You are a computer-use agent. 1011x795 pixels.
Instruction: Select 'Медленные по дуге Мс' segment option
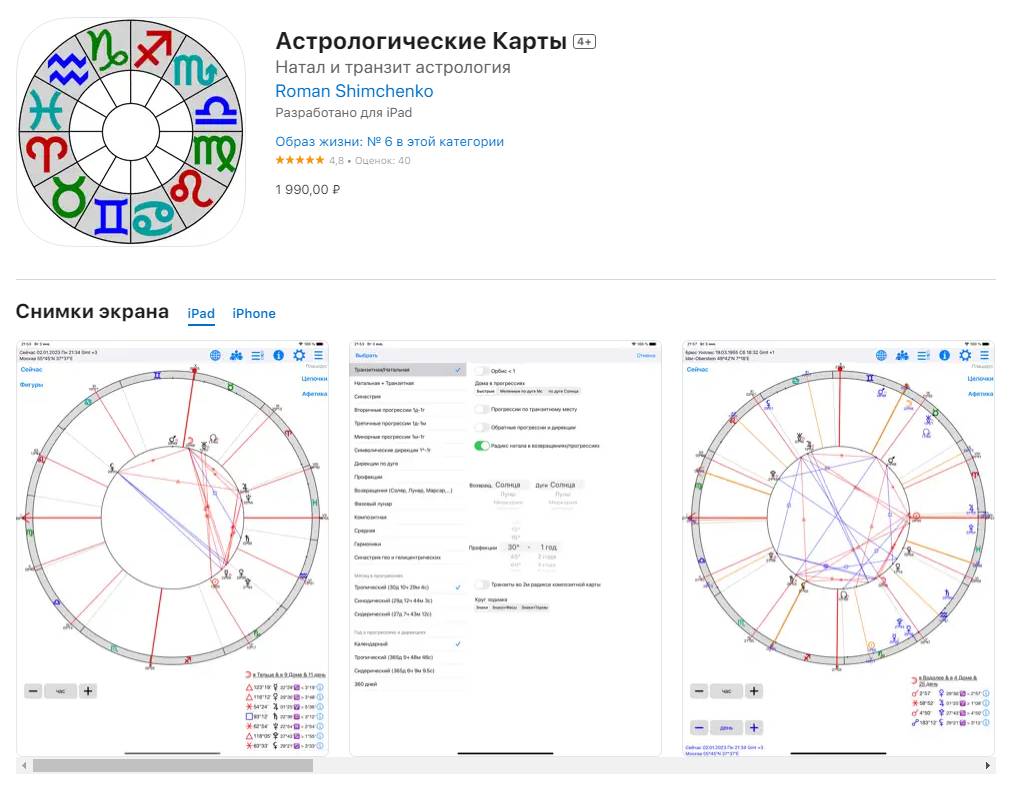click(521, 391)
